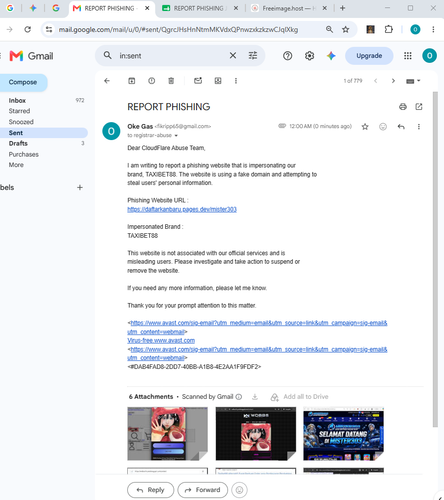Close the Freeimage.host tab

[x=325, y=8]
